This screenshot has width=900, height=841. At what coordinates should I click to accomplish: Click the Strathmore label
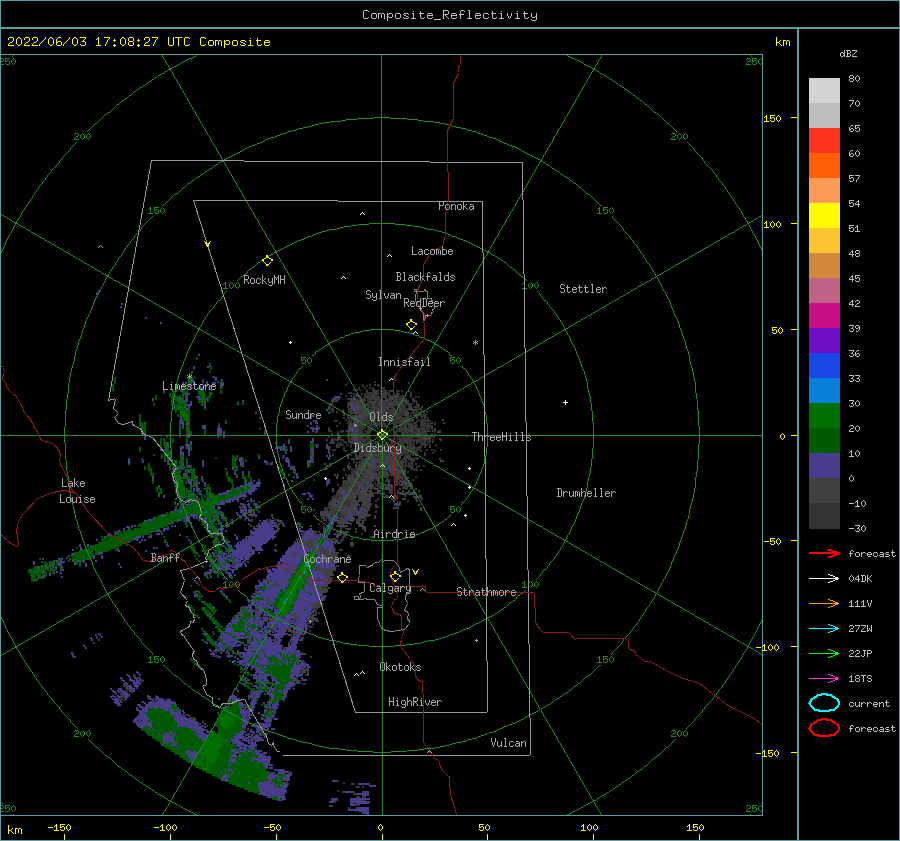click(x=486, y=592)
